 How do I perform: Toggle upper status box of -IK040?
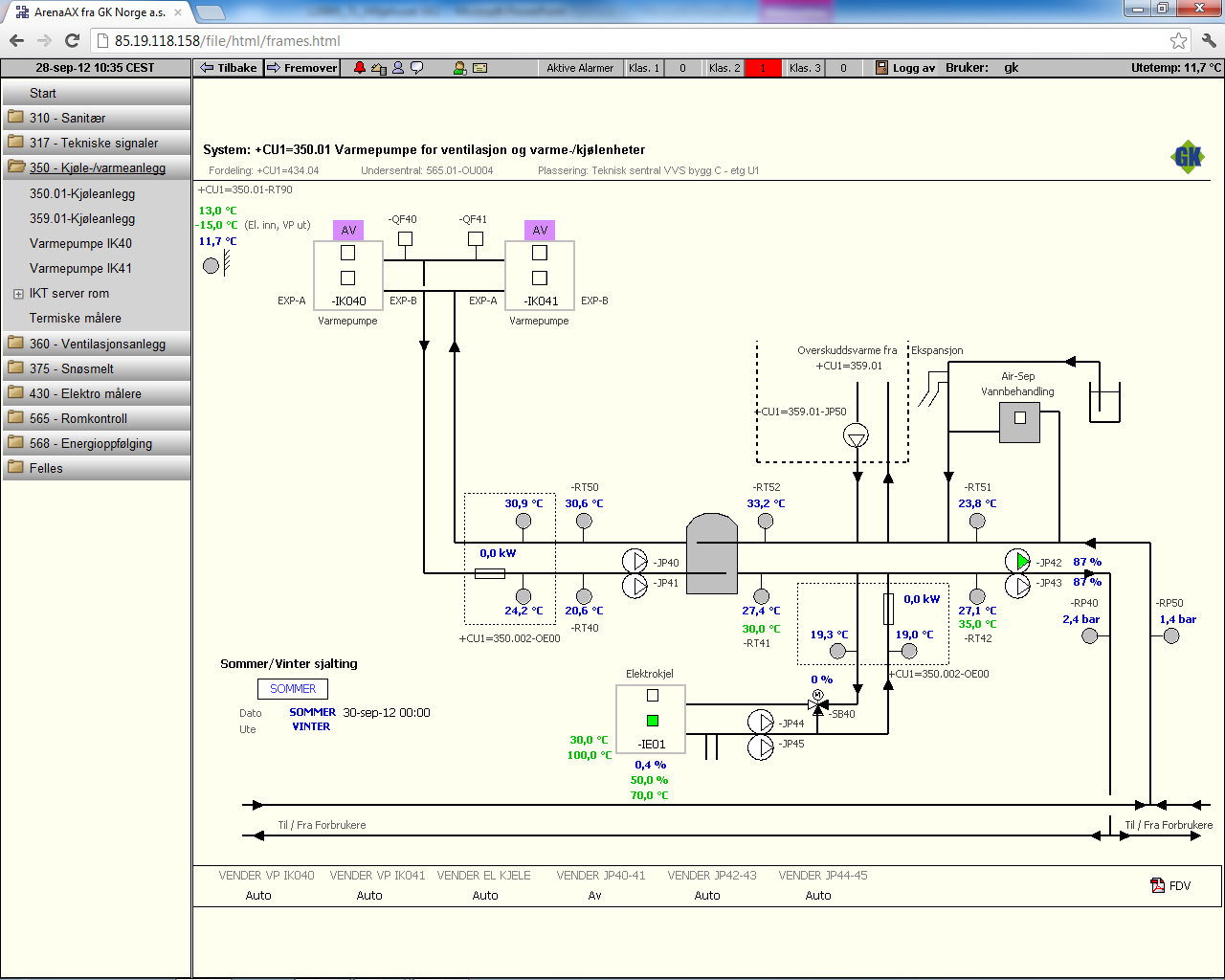[348, 253]
